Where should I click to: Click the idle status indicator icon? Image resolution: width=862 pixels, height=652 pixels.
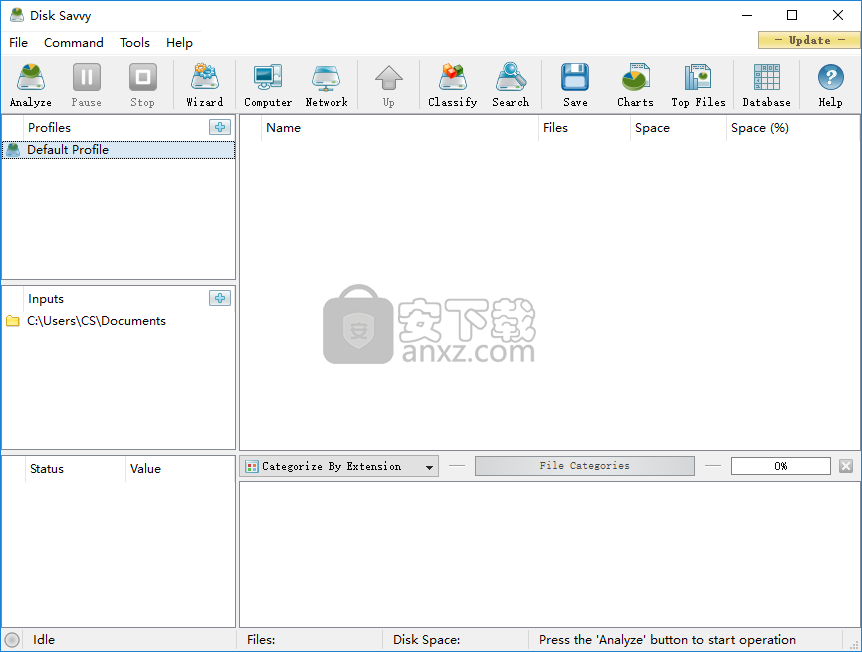coord(12,640)
